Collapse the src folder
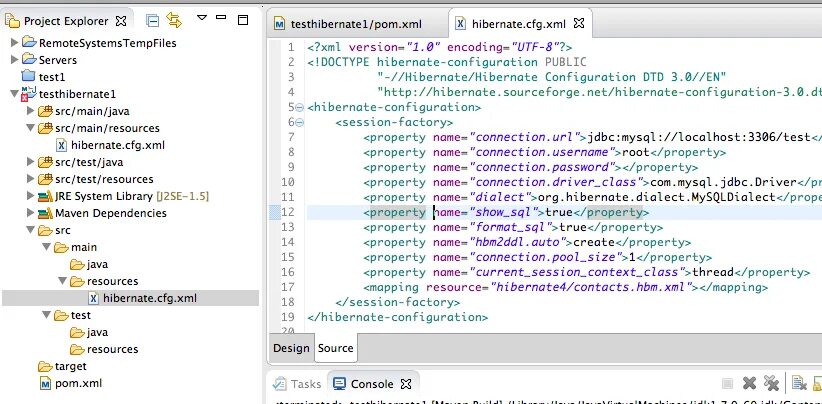The image size is (822, 404). pyautogui.click(x=30, y=230)
